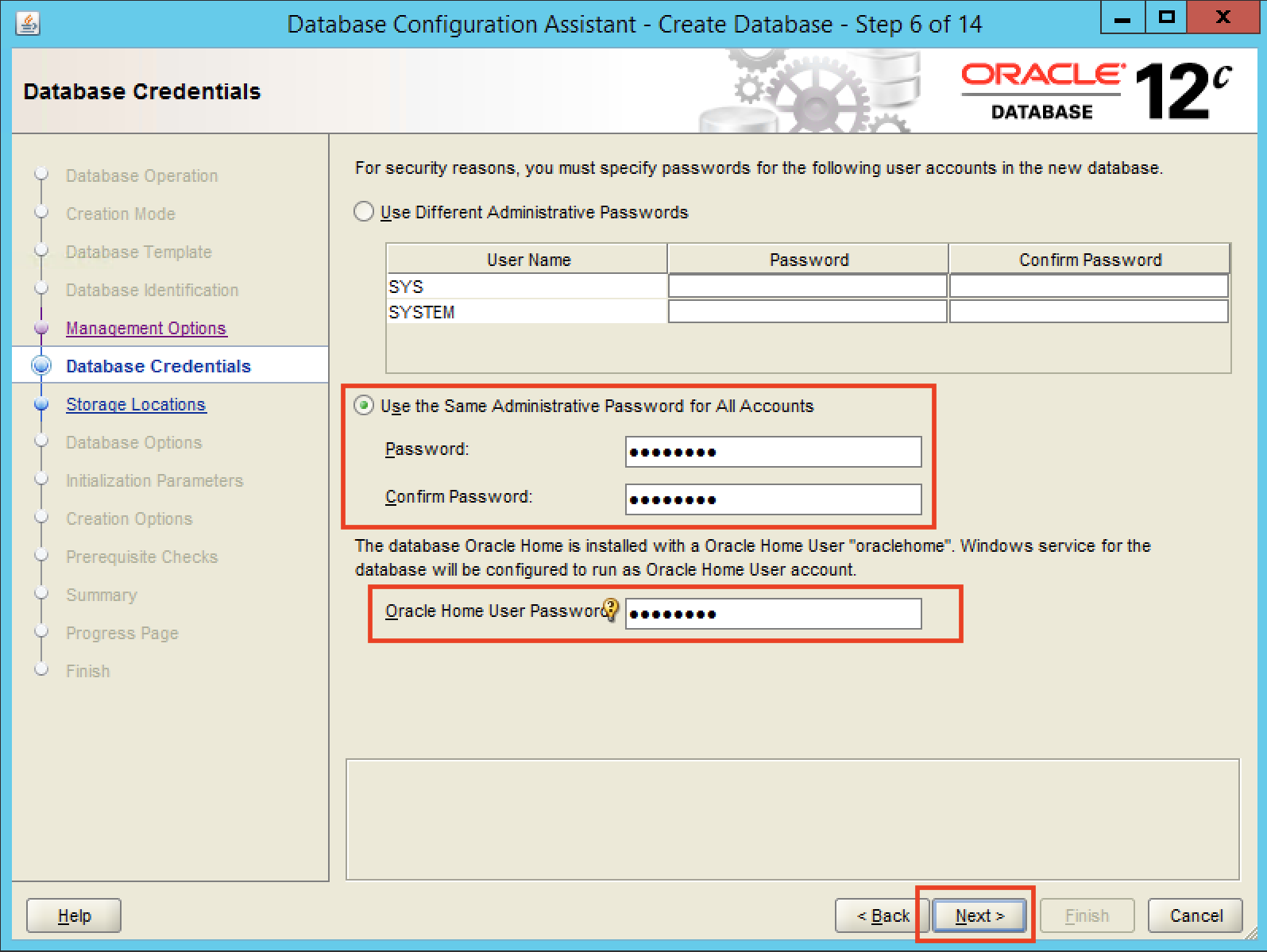Image resolution: width=1267 pixels, height=952 pixels.
Task: Focus the administrative Confirm Password field
Action: point(774,499)
